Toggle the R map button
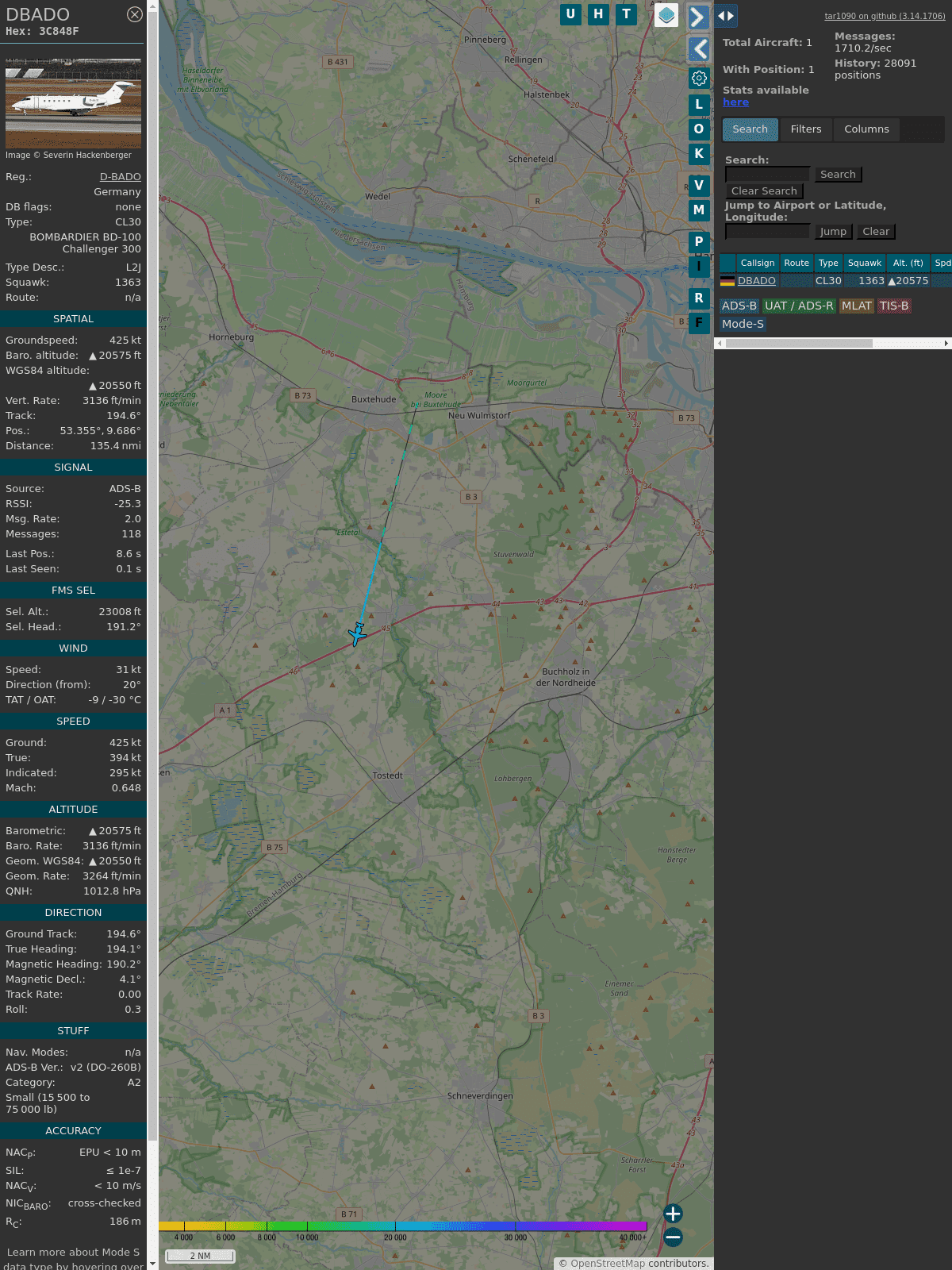952x1270 pixels. (699, 298)
